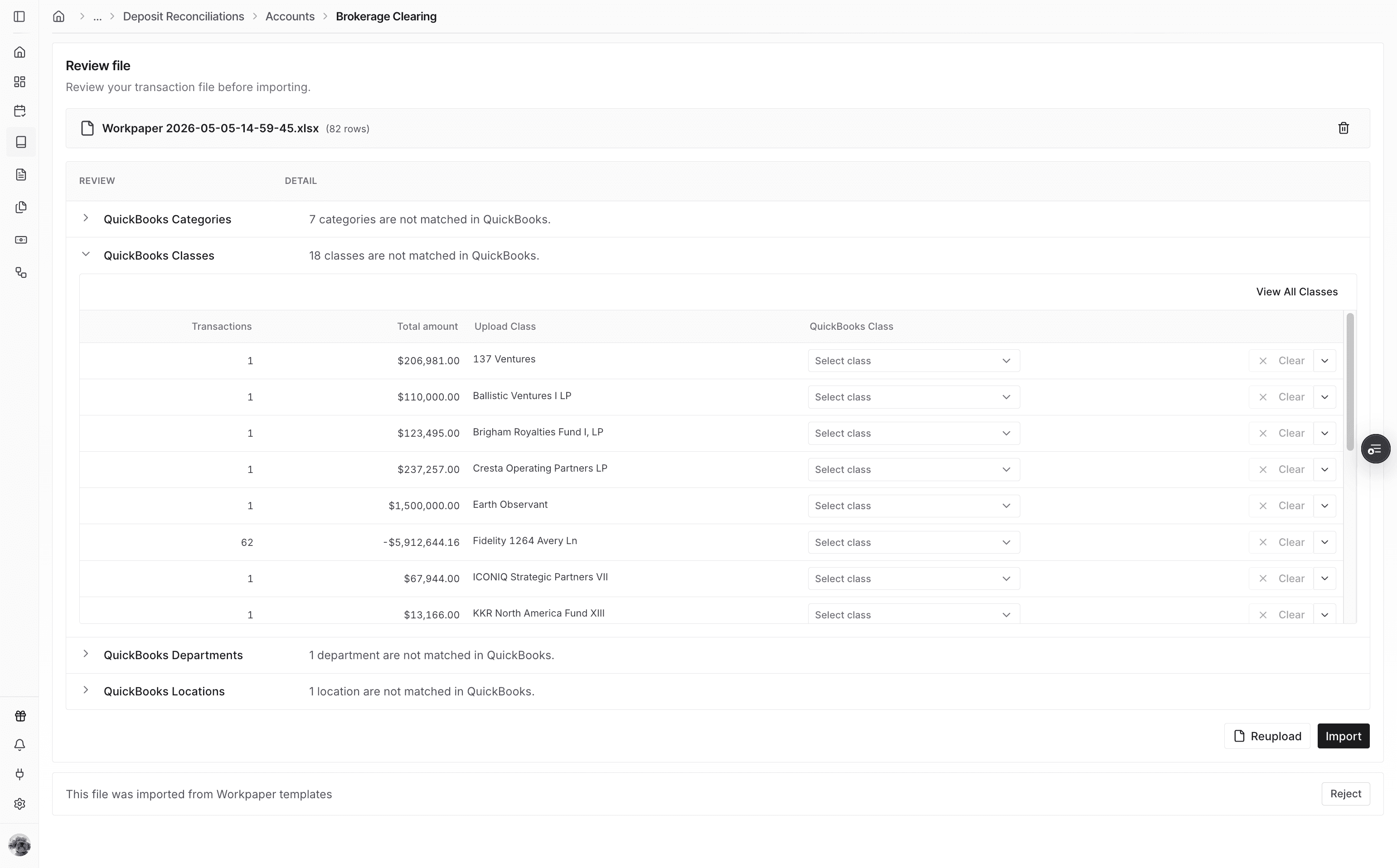Screen dimensions: 1397x868
Task: Select the Workpaper 2026-05-05-14-59-45.xlsx filename
Action: pyautogui.click(x=210, y=128)
